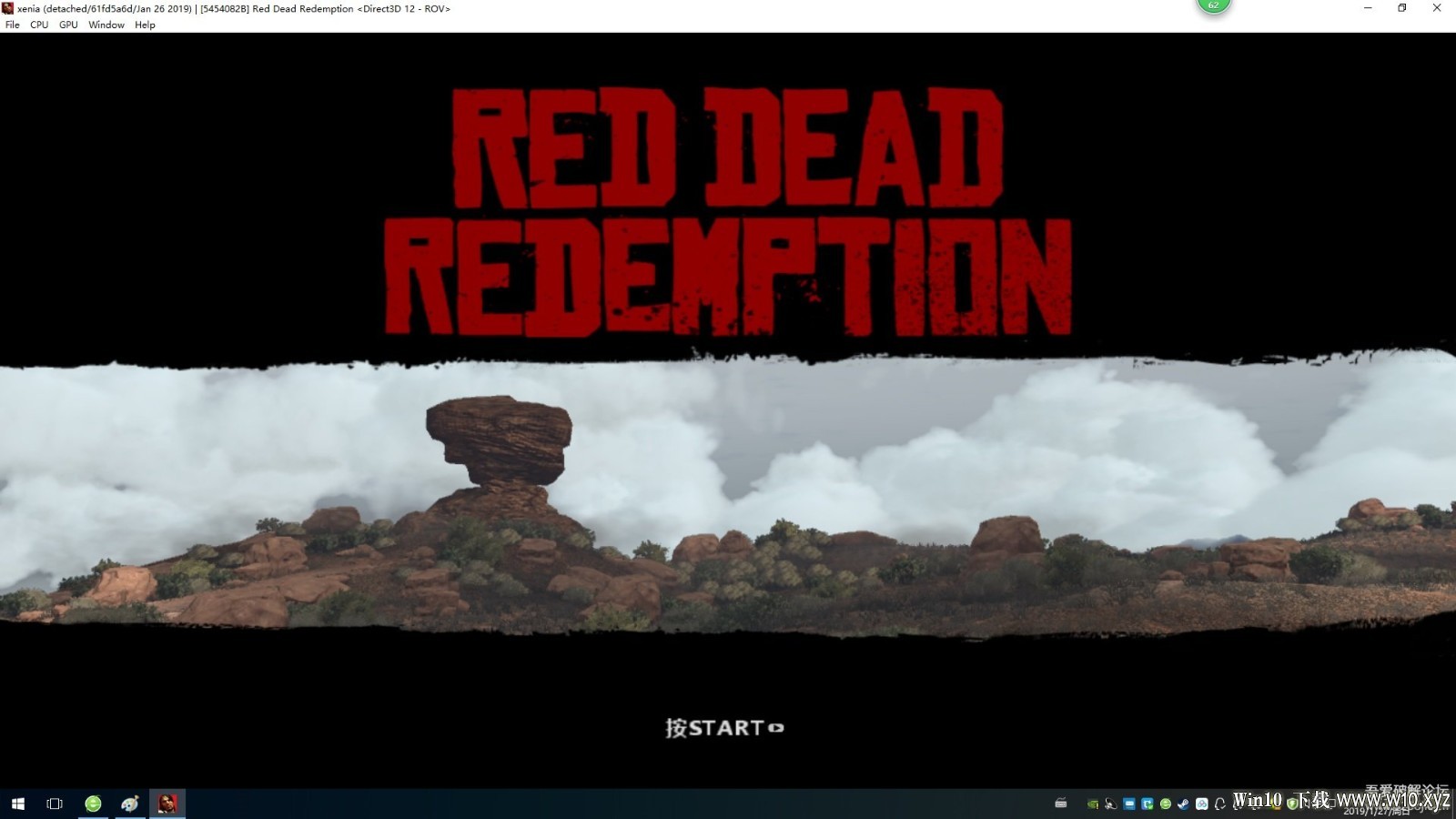The width and height of the screenshot is (1456, 819).
Task: Open the touch keyboard tray icon
Action: (x=1060, y=804)
